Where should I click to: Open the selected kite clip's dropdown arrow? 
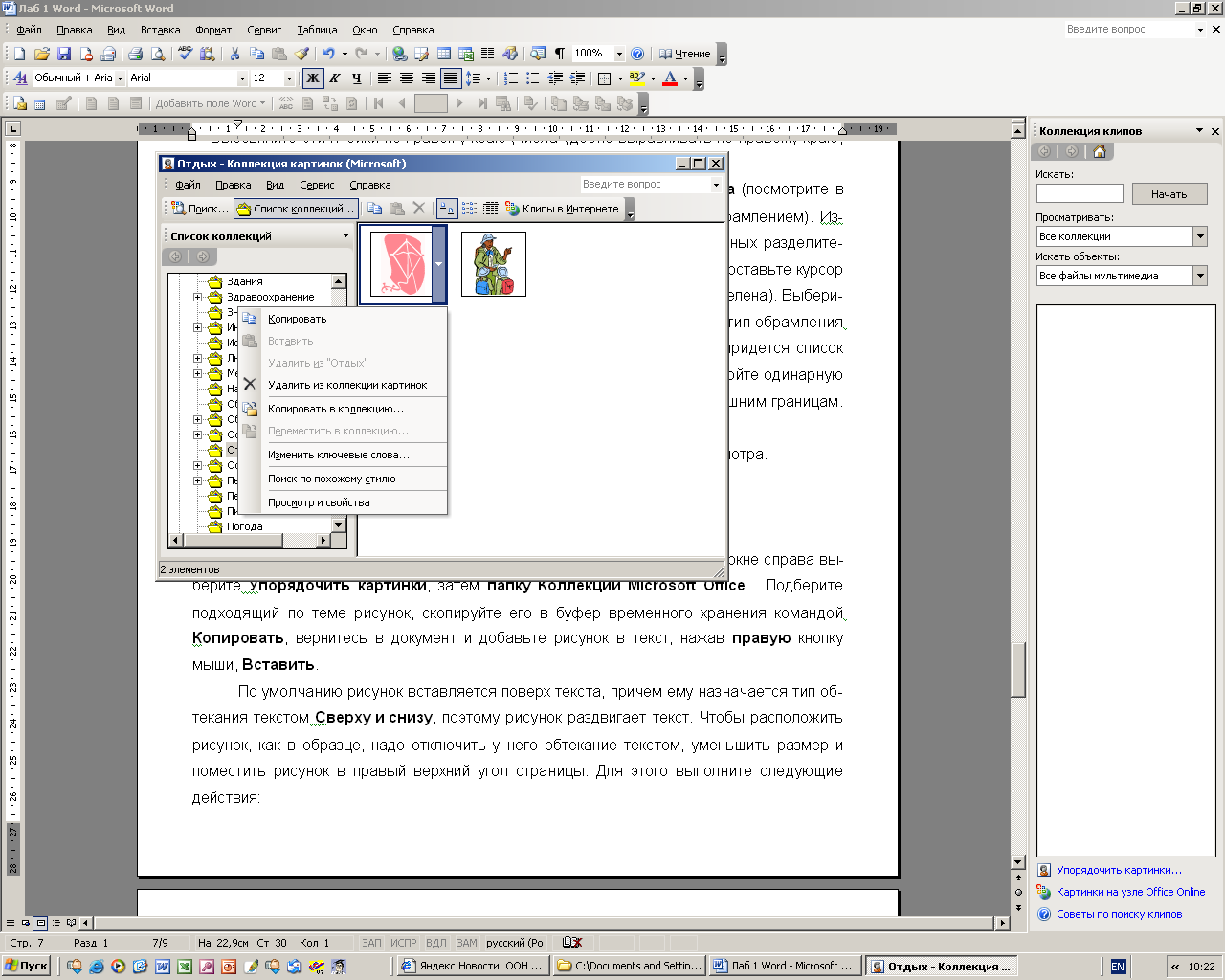[x=438, y=264]
